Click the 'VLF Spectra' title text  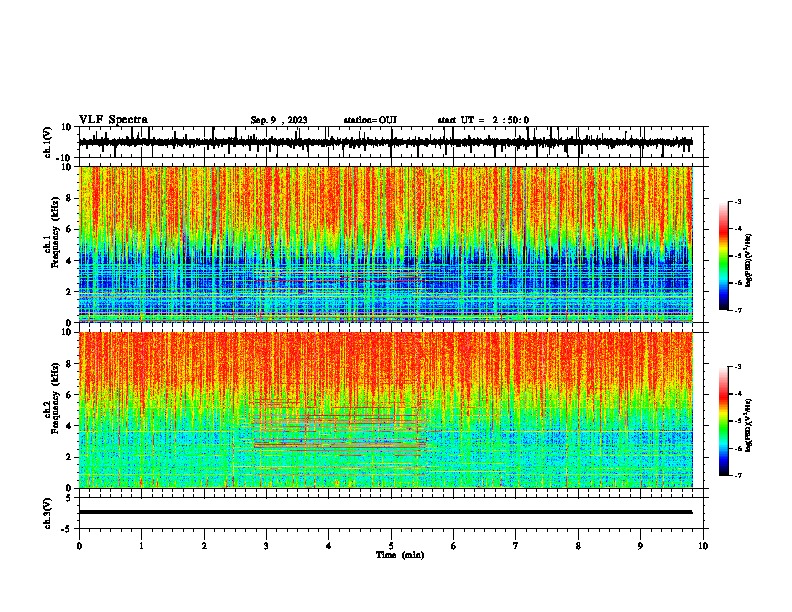click(x=113, y=120)
